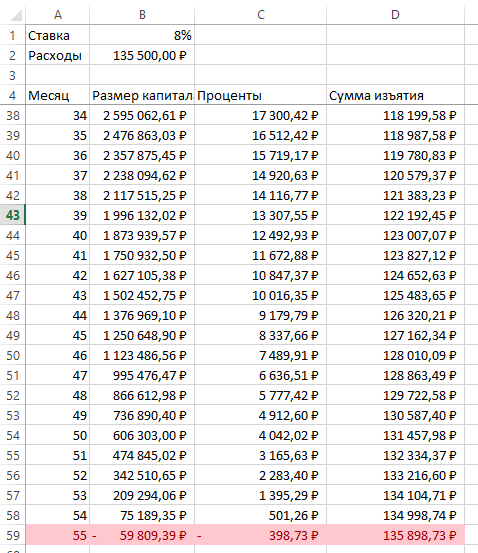Select capital value 2 595 062,61 ₽

tap(142, 115)
